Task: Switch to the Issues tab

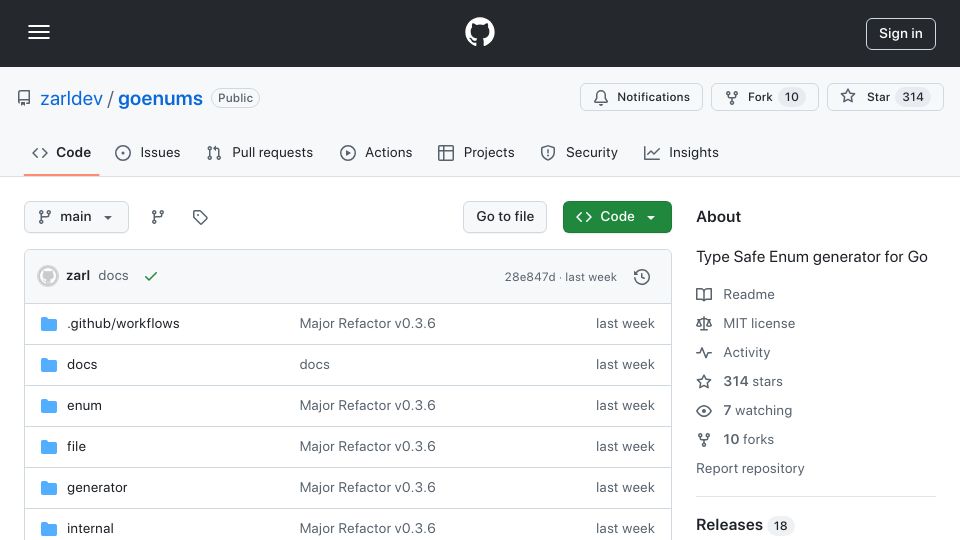Action: (x=148, y=152)
